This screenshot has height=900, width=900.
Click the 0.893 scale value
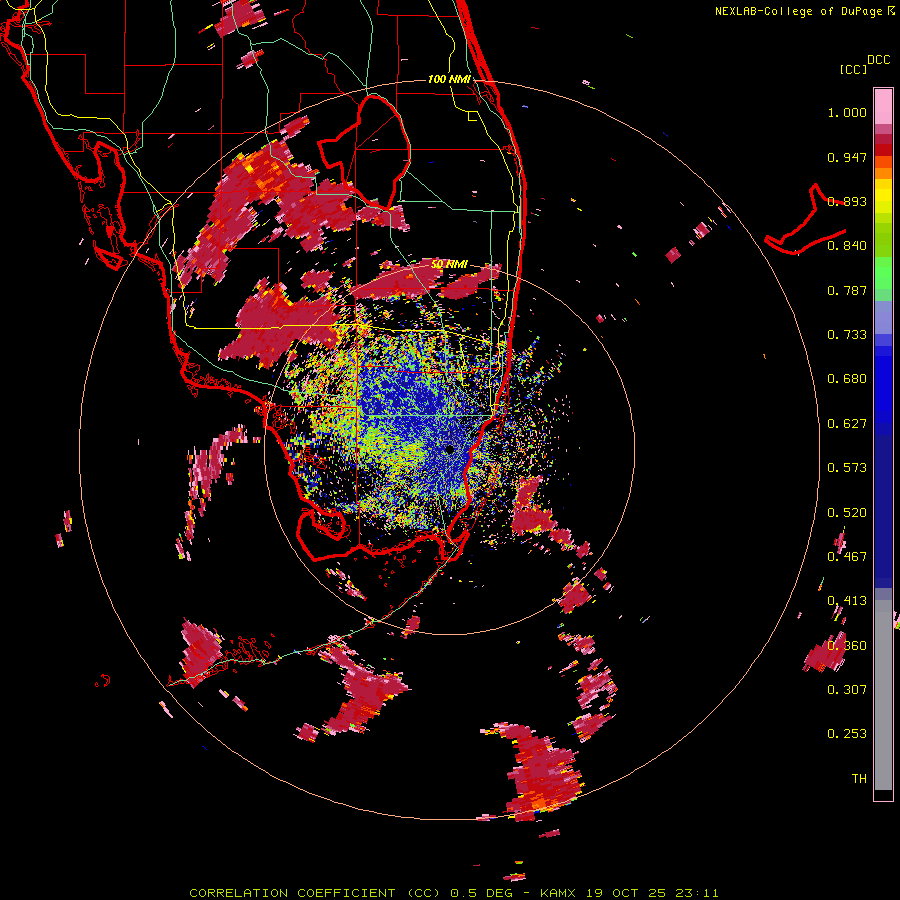click(847, 201)
